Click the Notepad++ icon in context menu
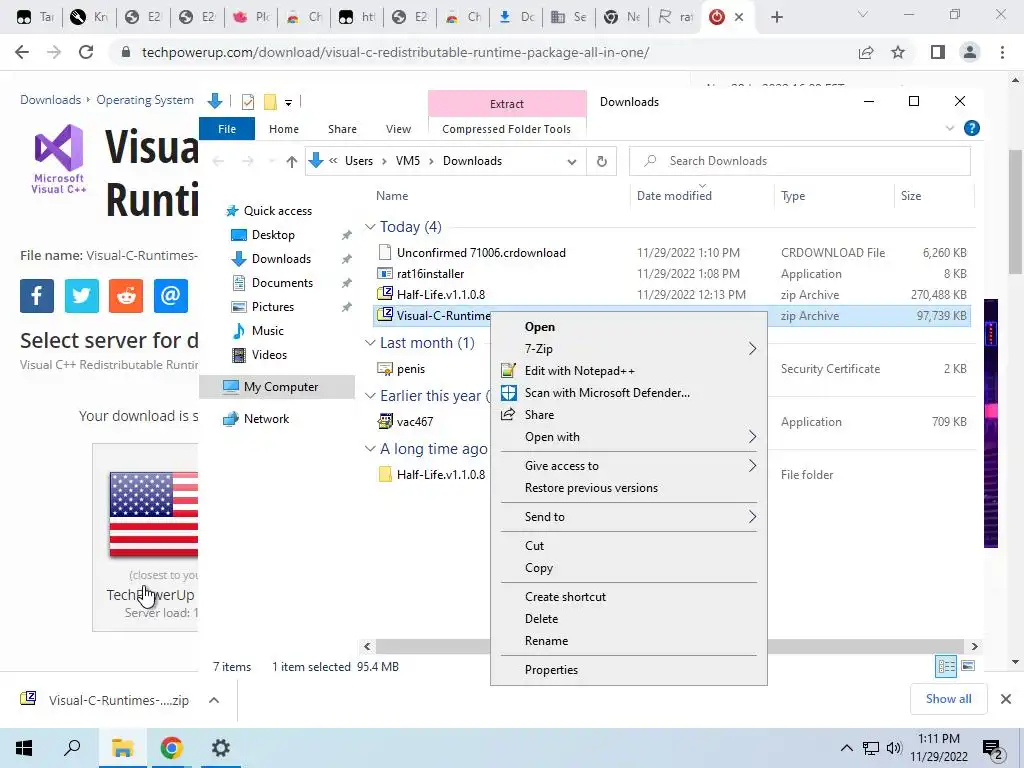 coord(508,371)
